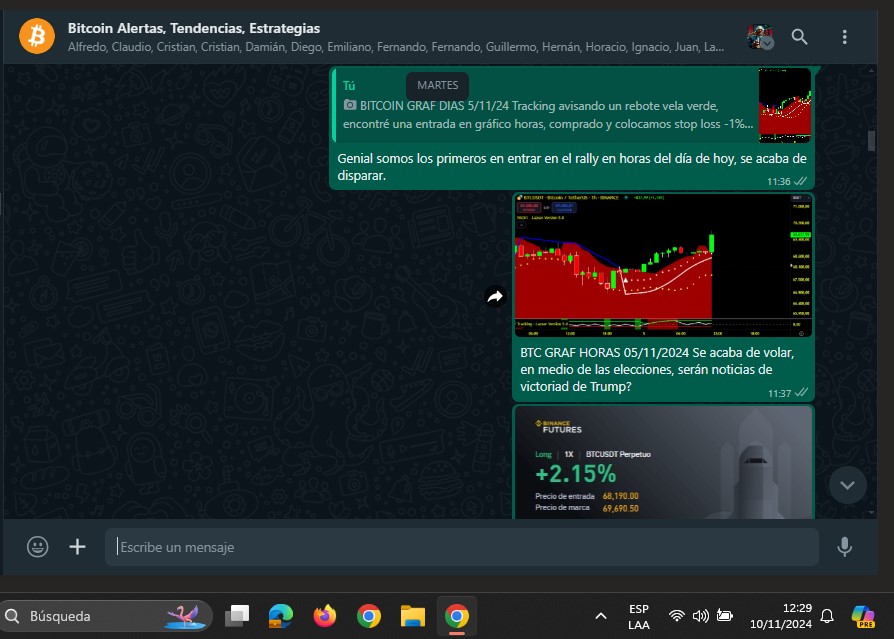Open Firefox from the taskbar
This screenshot has width=894, height=639.
point(324,616)
